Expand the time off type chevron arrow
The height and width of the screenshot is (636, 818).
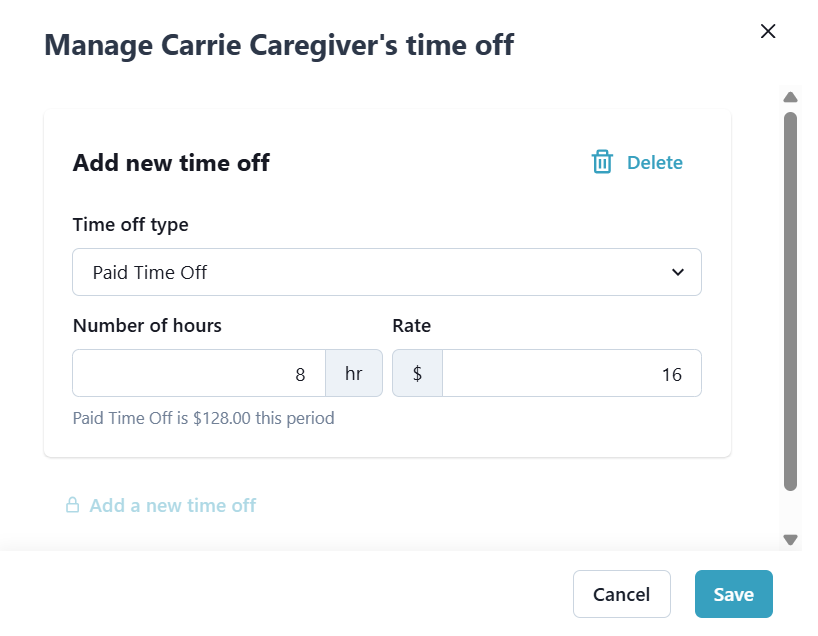[678, 272]
